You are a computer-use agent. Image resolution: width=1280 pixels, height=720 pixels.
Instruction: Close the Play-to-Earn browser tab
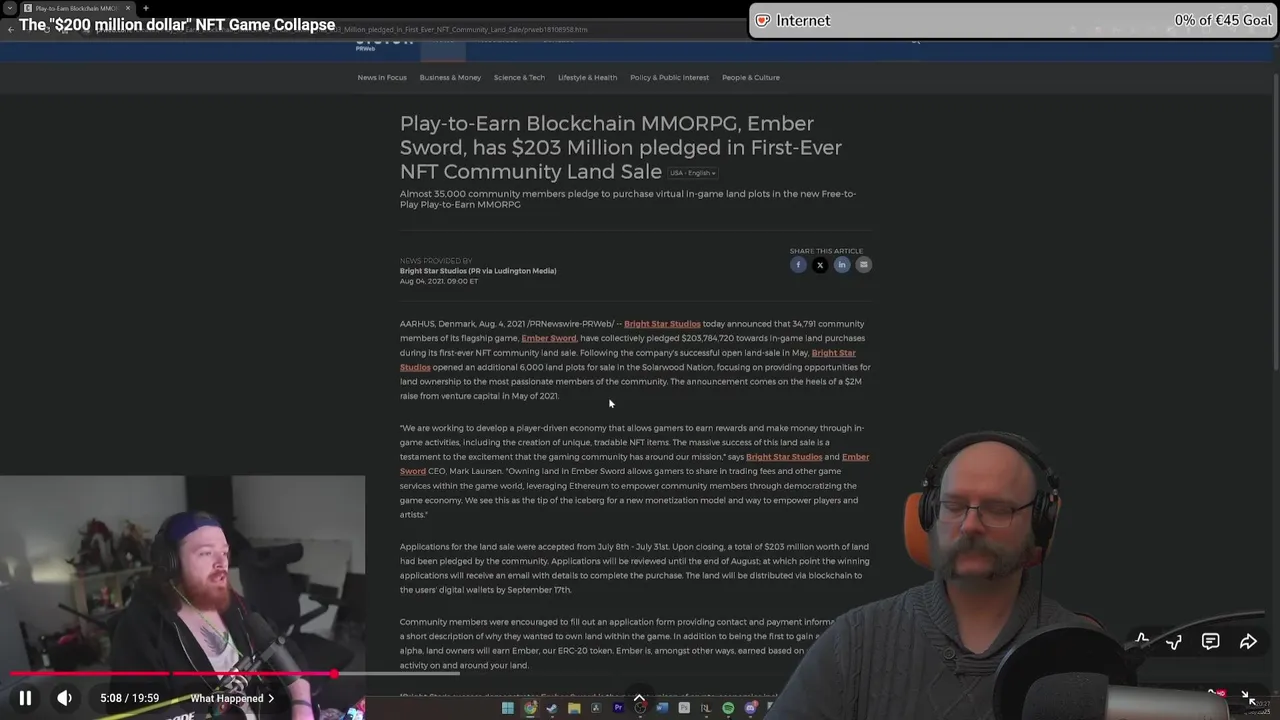pyautogui.click(x=128, y=8)
